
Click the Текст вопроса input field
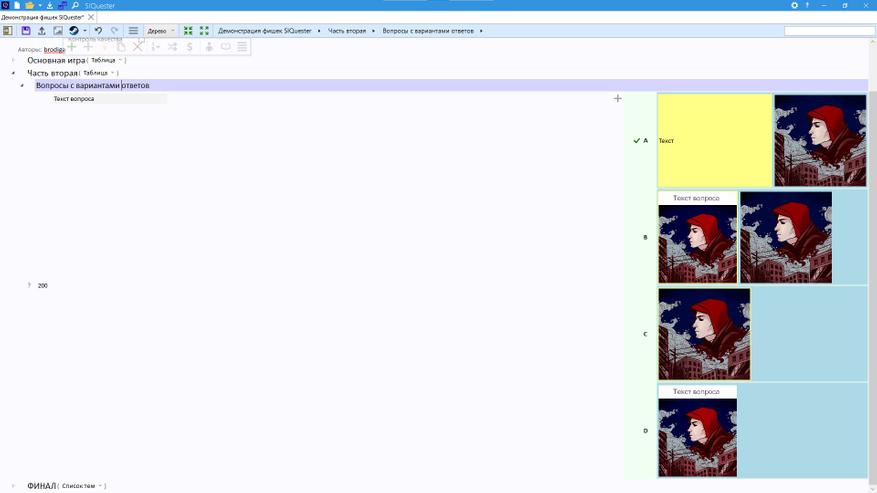(x=110, y=98)
